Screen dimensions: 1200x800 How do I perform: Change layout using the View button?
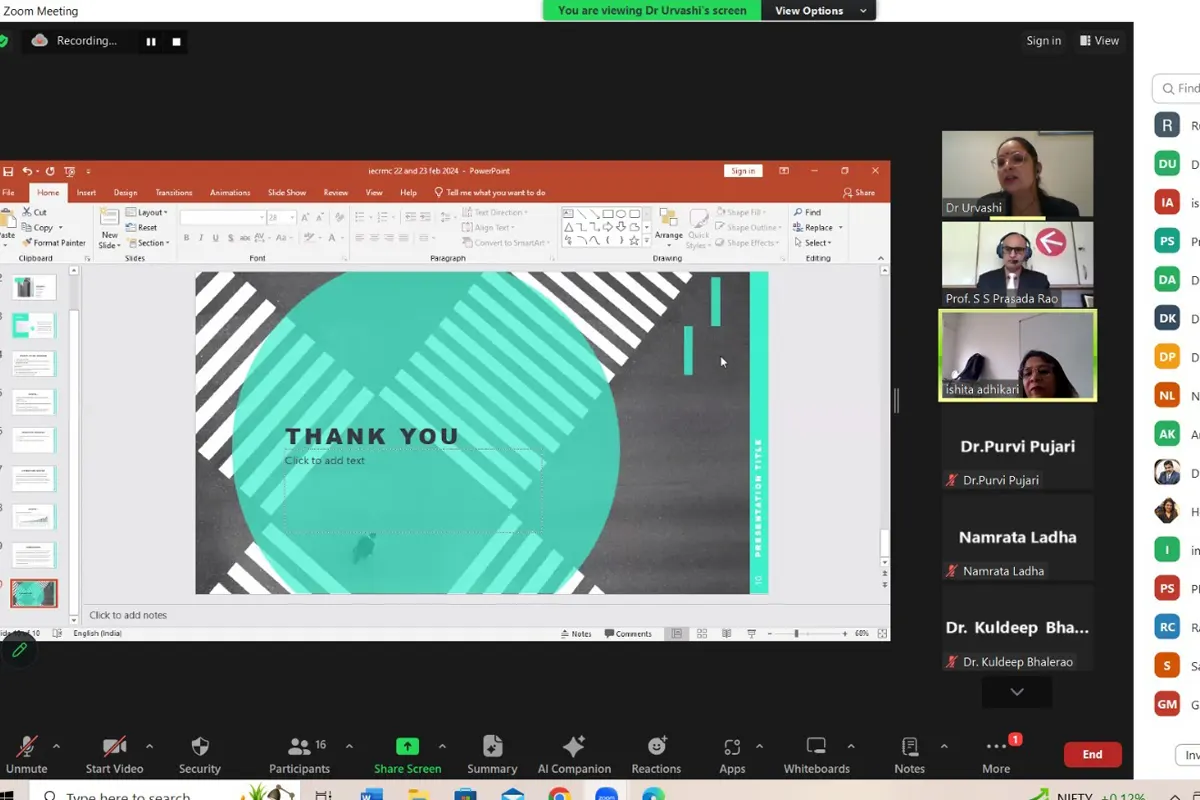tap(1100, 41)
